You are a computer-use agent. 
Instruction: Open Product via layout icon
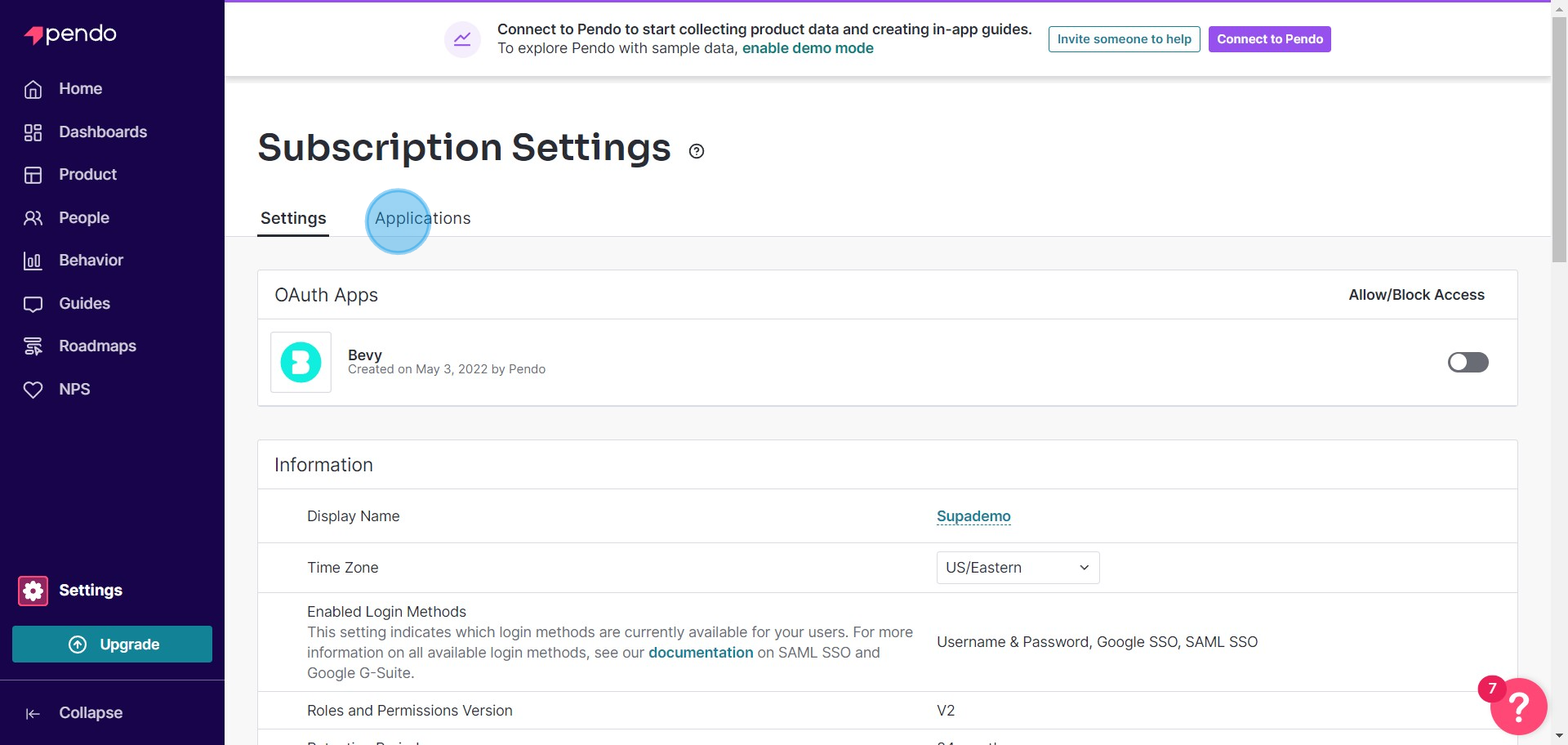point(33,175)
